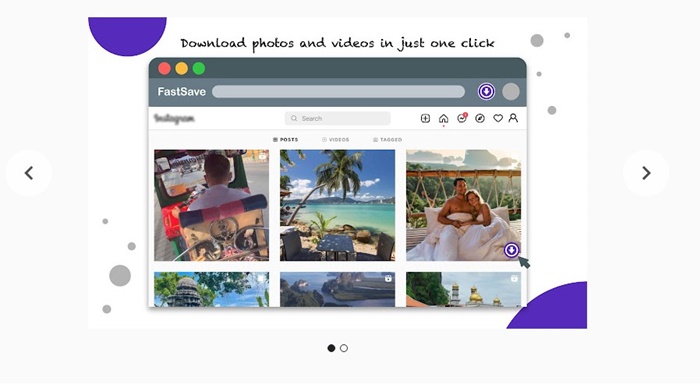Go to the previous slide arrow
Viewport: 700px width, 387px height.
29,173
